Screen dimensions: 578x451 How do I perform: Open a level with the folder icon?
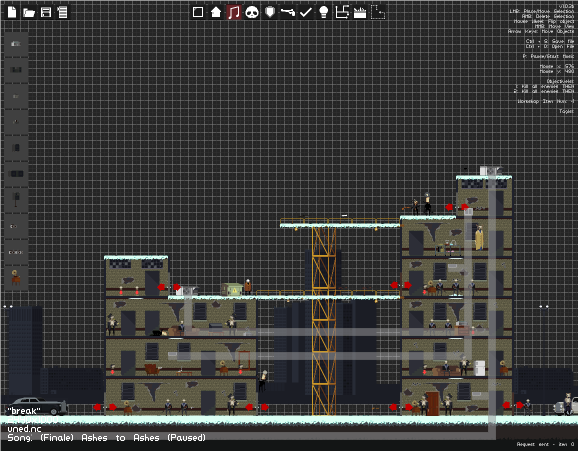coord(29,13)
